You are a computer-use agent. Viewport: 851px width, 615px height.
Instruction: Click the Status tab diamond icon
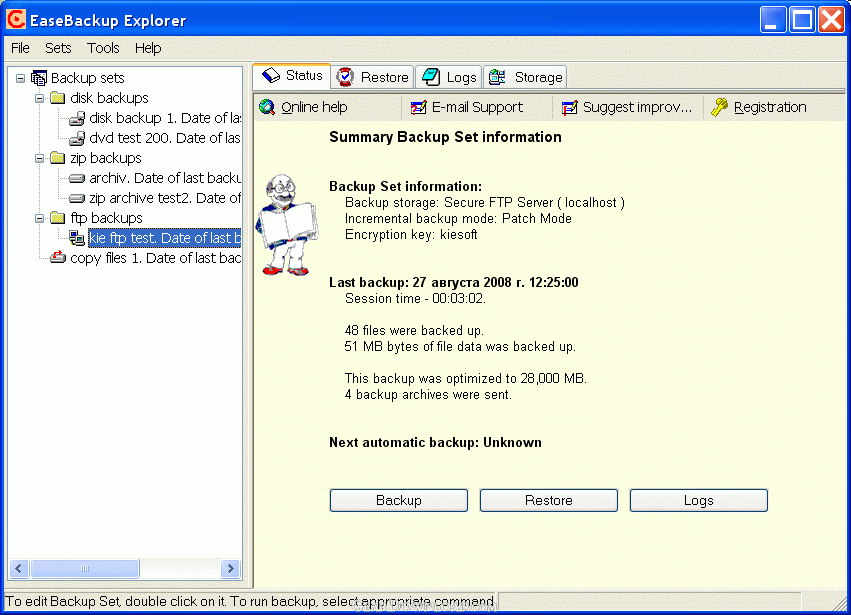[271, 75]
